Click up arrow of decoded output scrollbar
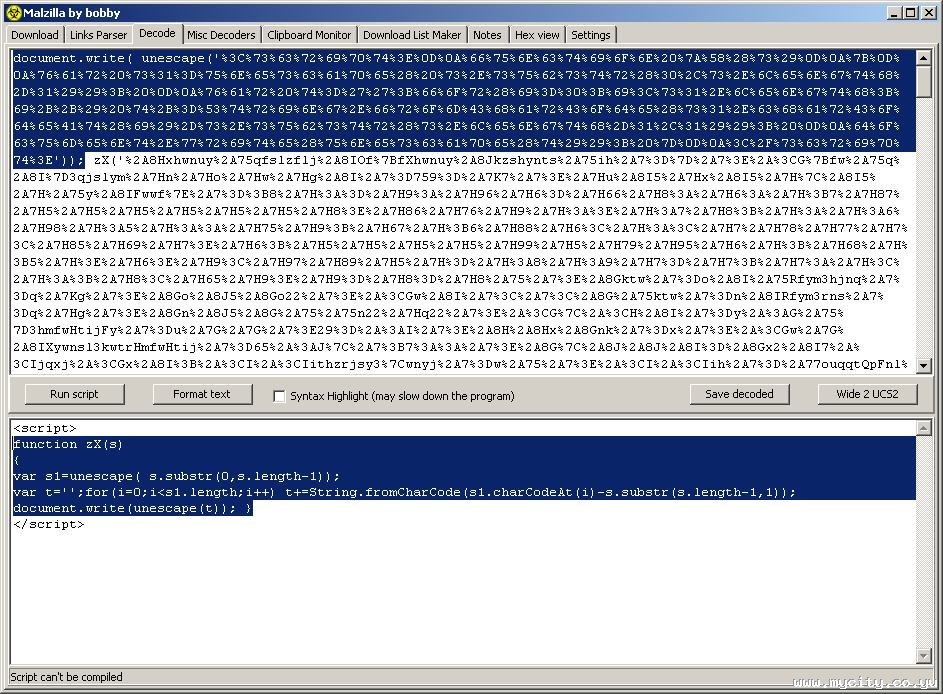The image size is (943, 694). (924, 428)
